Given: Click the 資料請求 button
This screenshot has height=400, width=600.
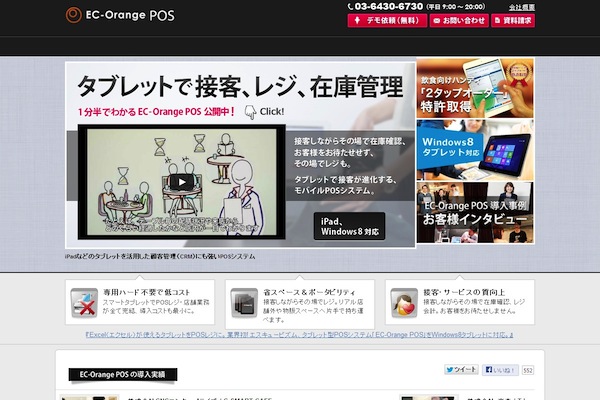Looking at the screenshot, I should pyautogui.click(x=513, y=21).
